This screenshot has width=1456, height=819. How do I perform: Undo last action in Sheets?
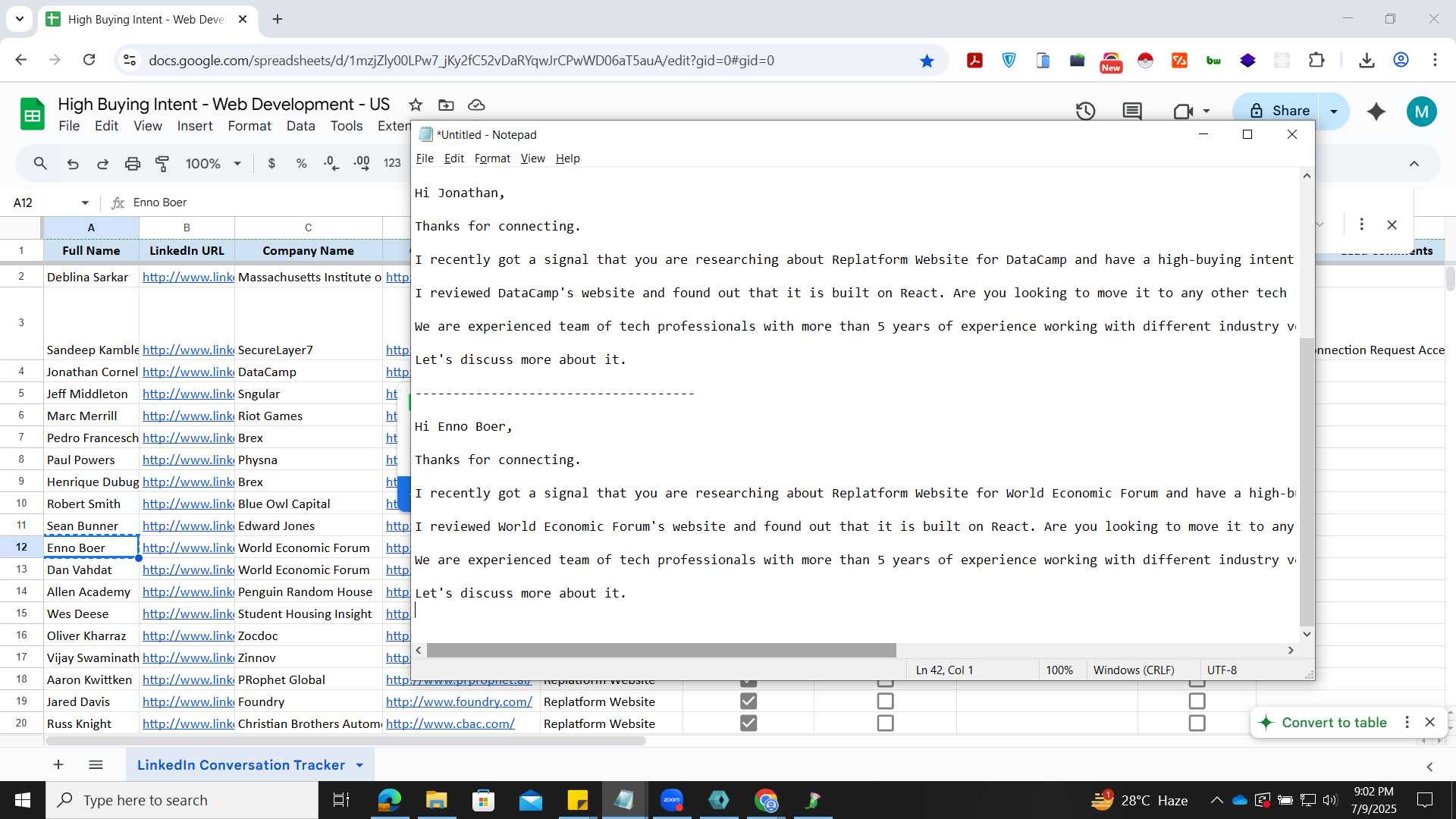pos(73,163)
